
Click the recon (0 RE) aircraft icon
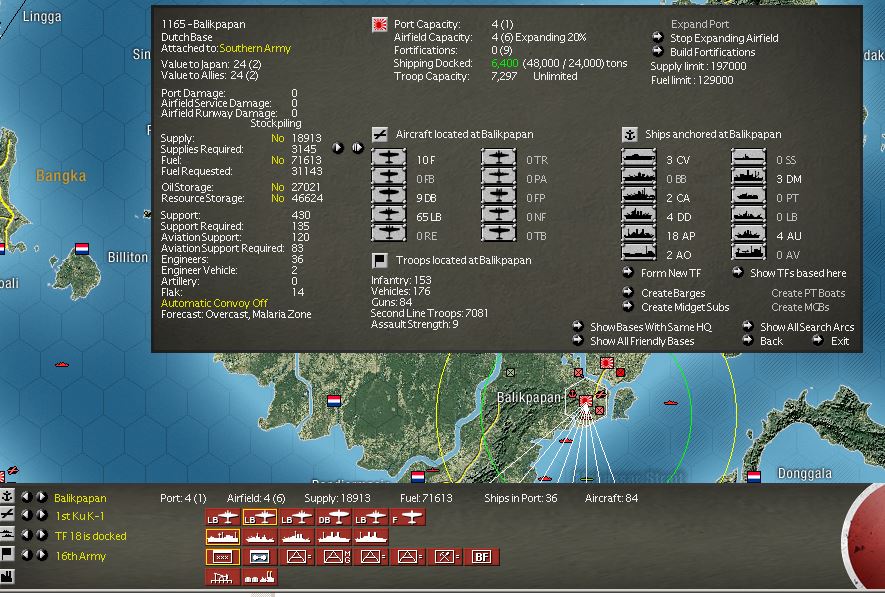click(388, 234)
